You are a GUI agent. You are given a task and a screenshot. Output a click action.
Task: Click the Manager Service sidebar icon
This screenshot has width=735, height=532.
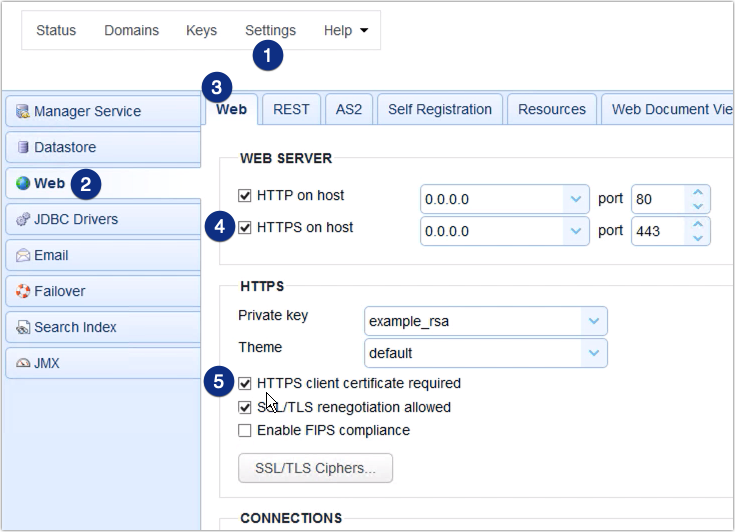click(x=22, y=112)
